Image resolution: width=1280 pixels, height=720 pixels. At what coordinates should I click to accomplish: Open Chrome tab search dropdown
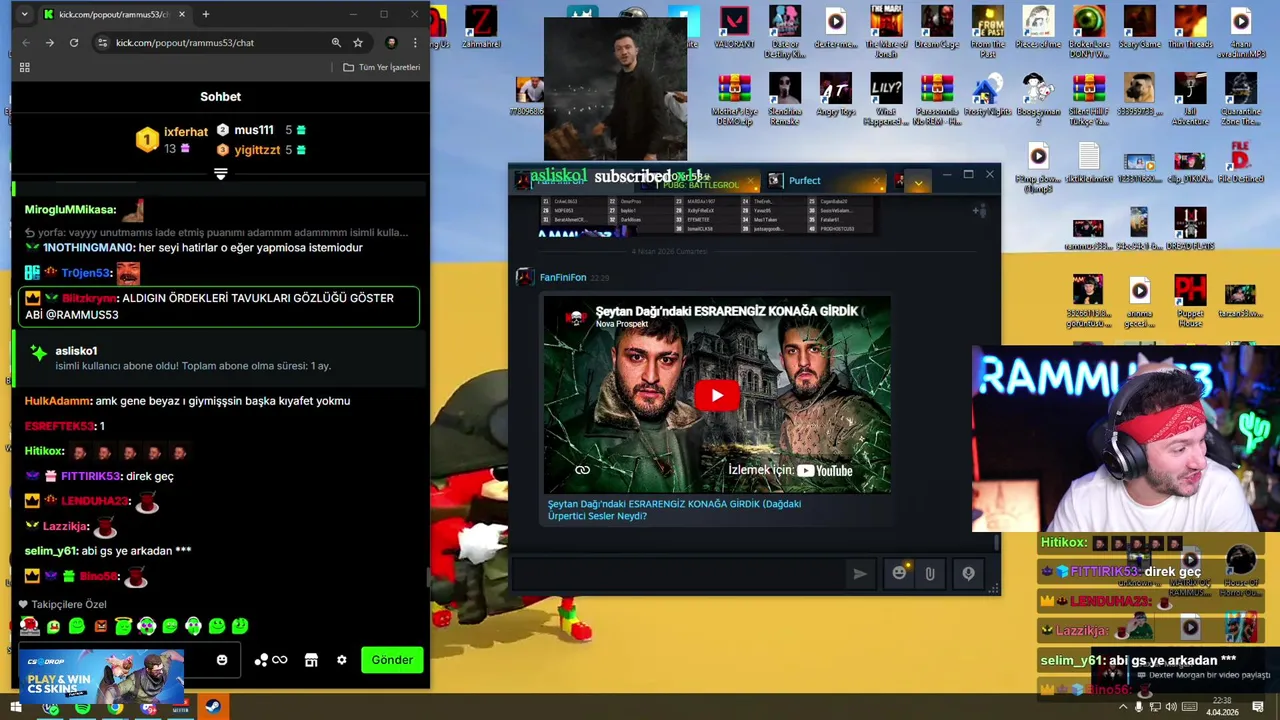pos(24,14)
